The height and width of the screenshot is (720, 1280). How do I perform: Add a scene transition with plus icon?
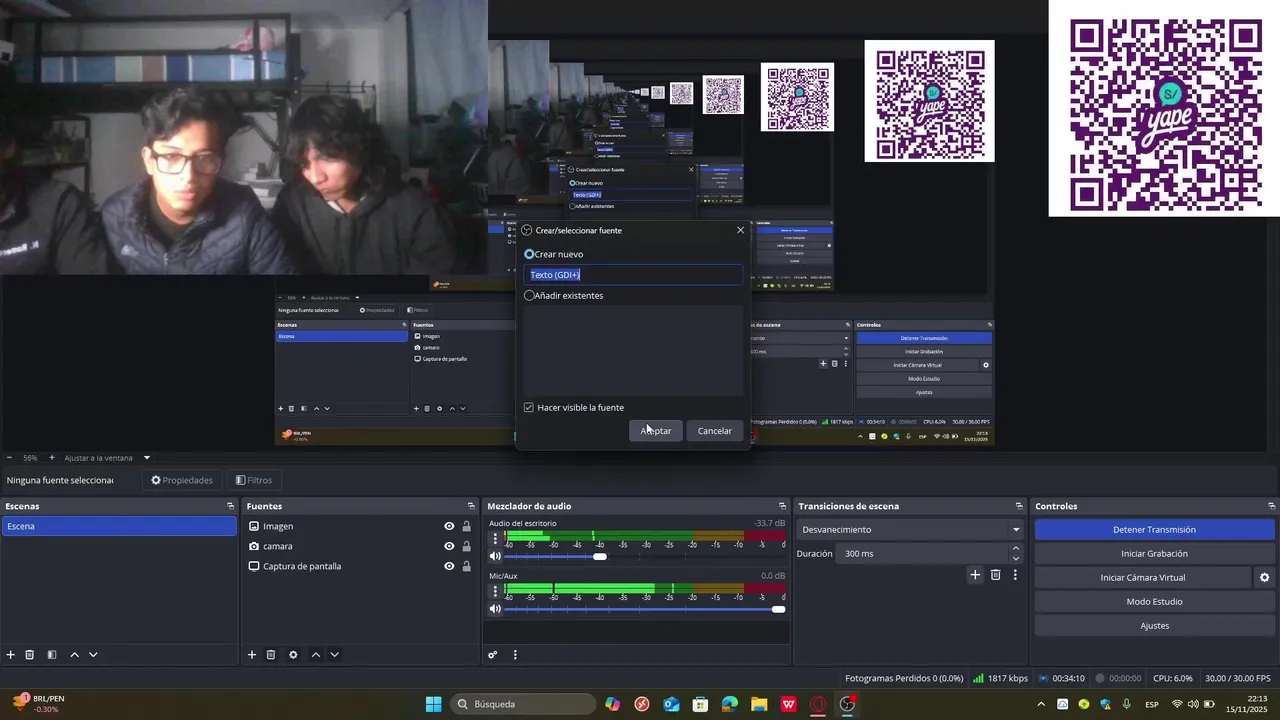point(975,575)
